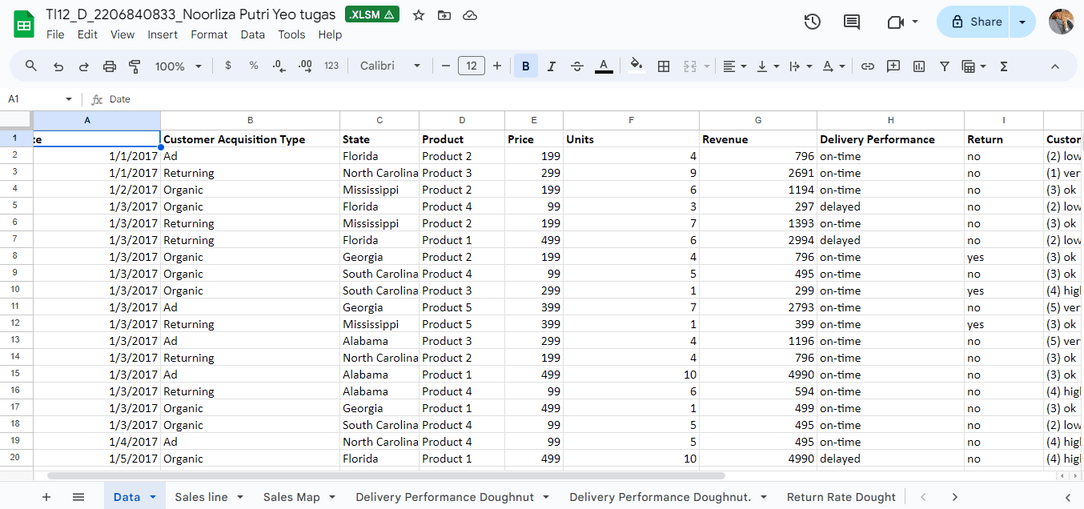Toggle bold formatting
This screenshot has height=509, width=1084.
(x=526, y=66)
